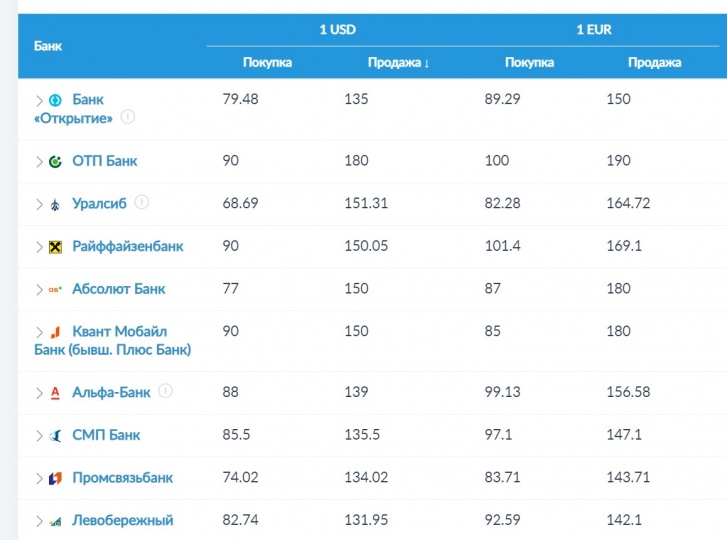727x540 pixels.
Task: Expand the Банк «Открытие» row
Action: tap(40, 100)
